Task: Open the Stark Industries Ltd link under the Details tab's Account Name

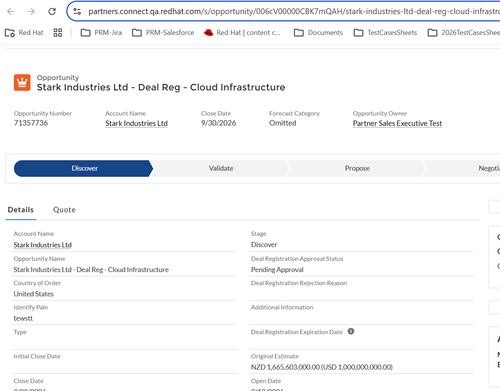Action: (43, 245)
